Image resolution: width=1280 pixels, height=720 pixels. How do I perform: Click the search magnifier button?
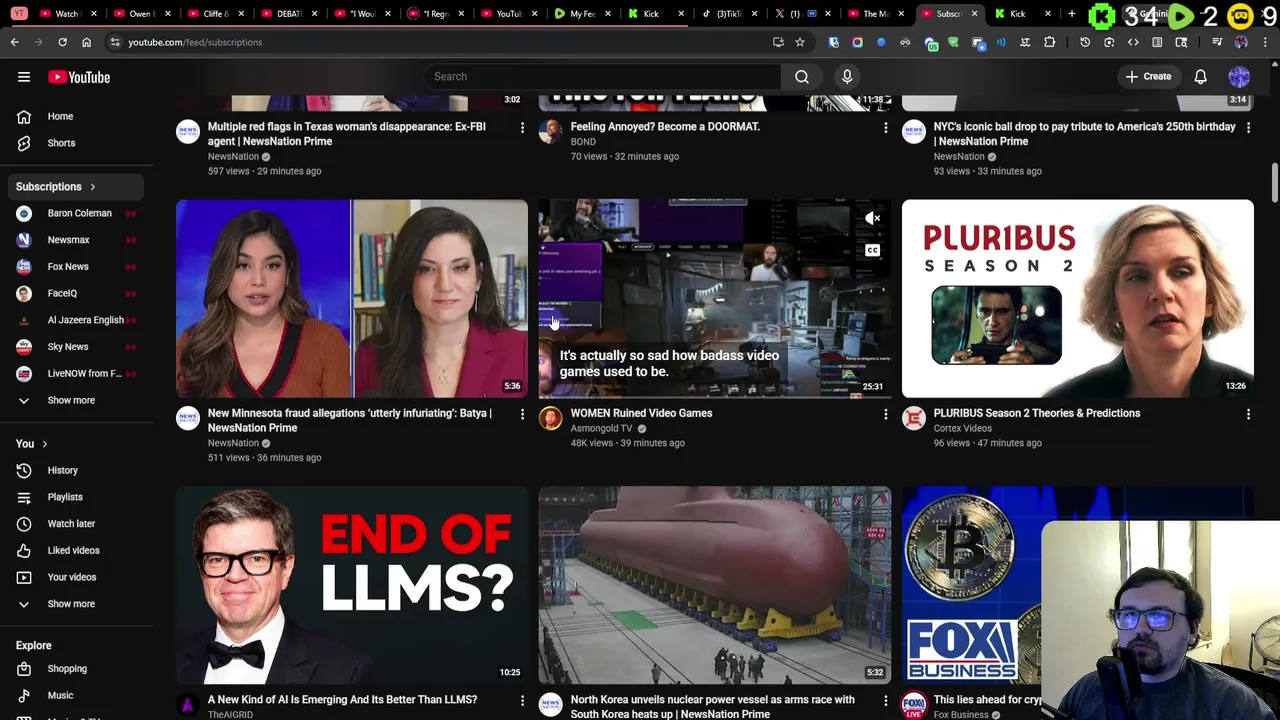point(801,77)
